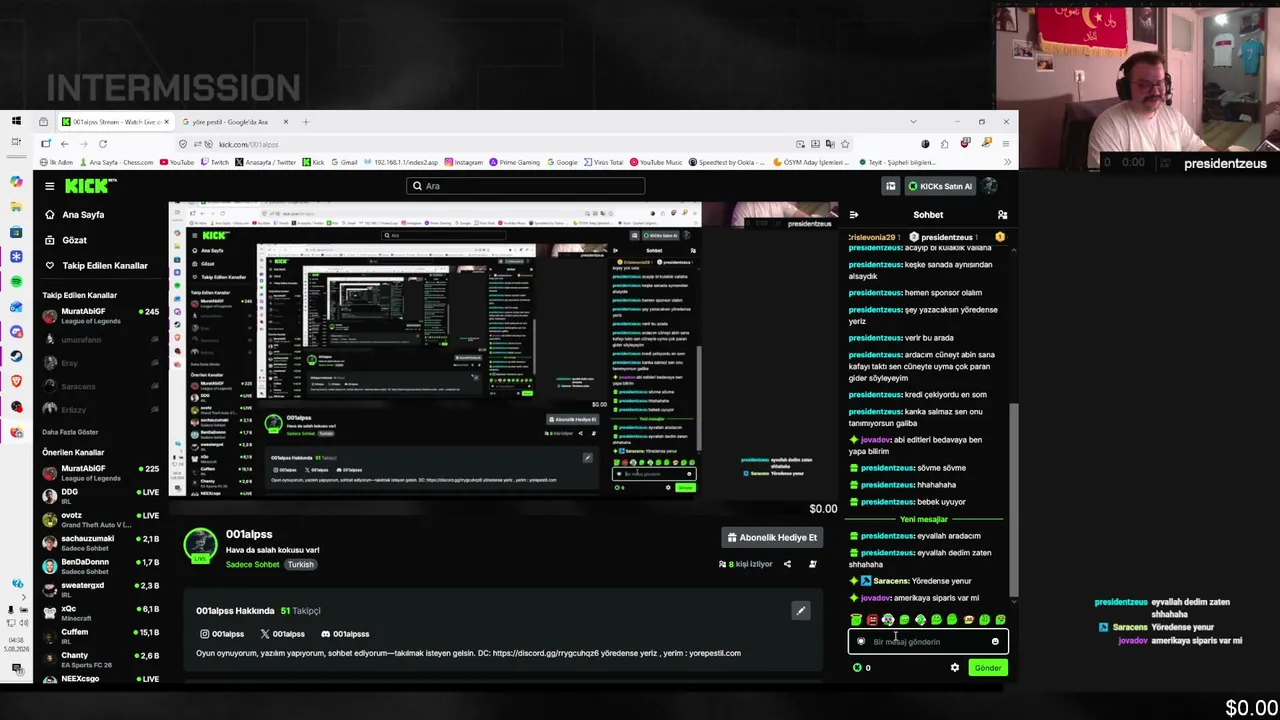Click the KICKs Satın Al button

tap(939, 186)
